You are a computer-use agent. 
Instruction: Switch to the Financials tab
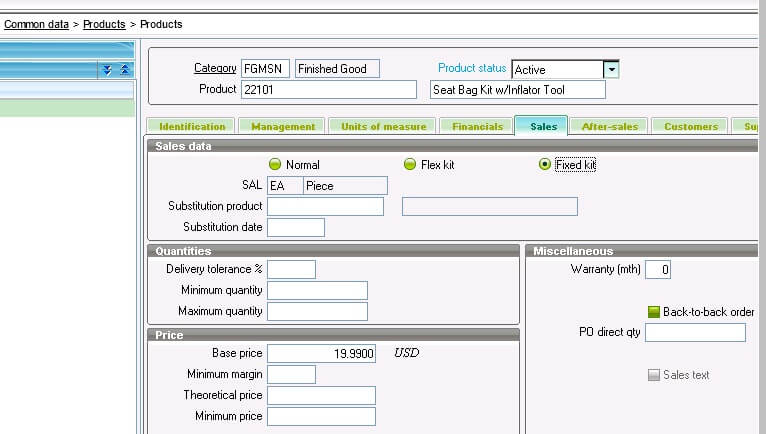(x=477, y=126)
